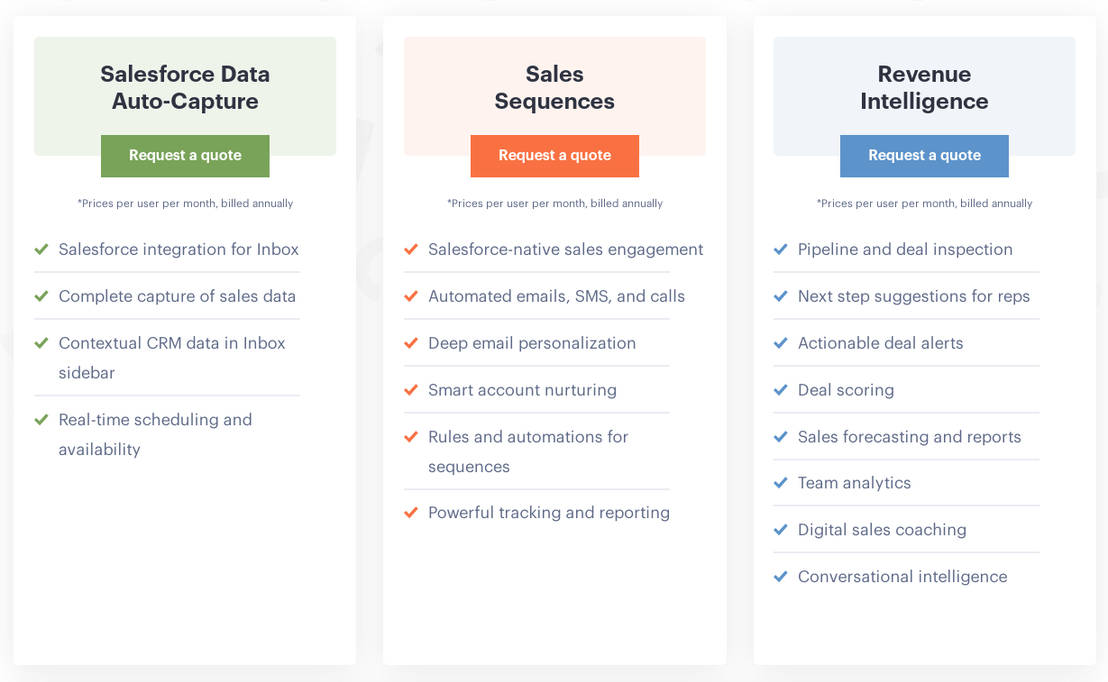Click the orange checkmark beside Deep email personalization
1108x682 pixels.
(411, 343)
